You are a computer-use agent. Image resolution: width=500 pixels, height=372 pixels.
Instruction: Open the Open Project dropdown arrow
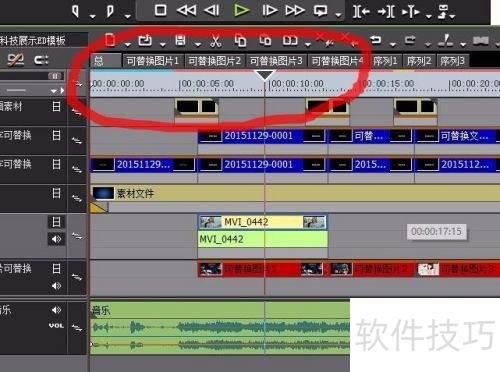point(163,44)
